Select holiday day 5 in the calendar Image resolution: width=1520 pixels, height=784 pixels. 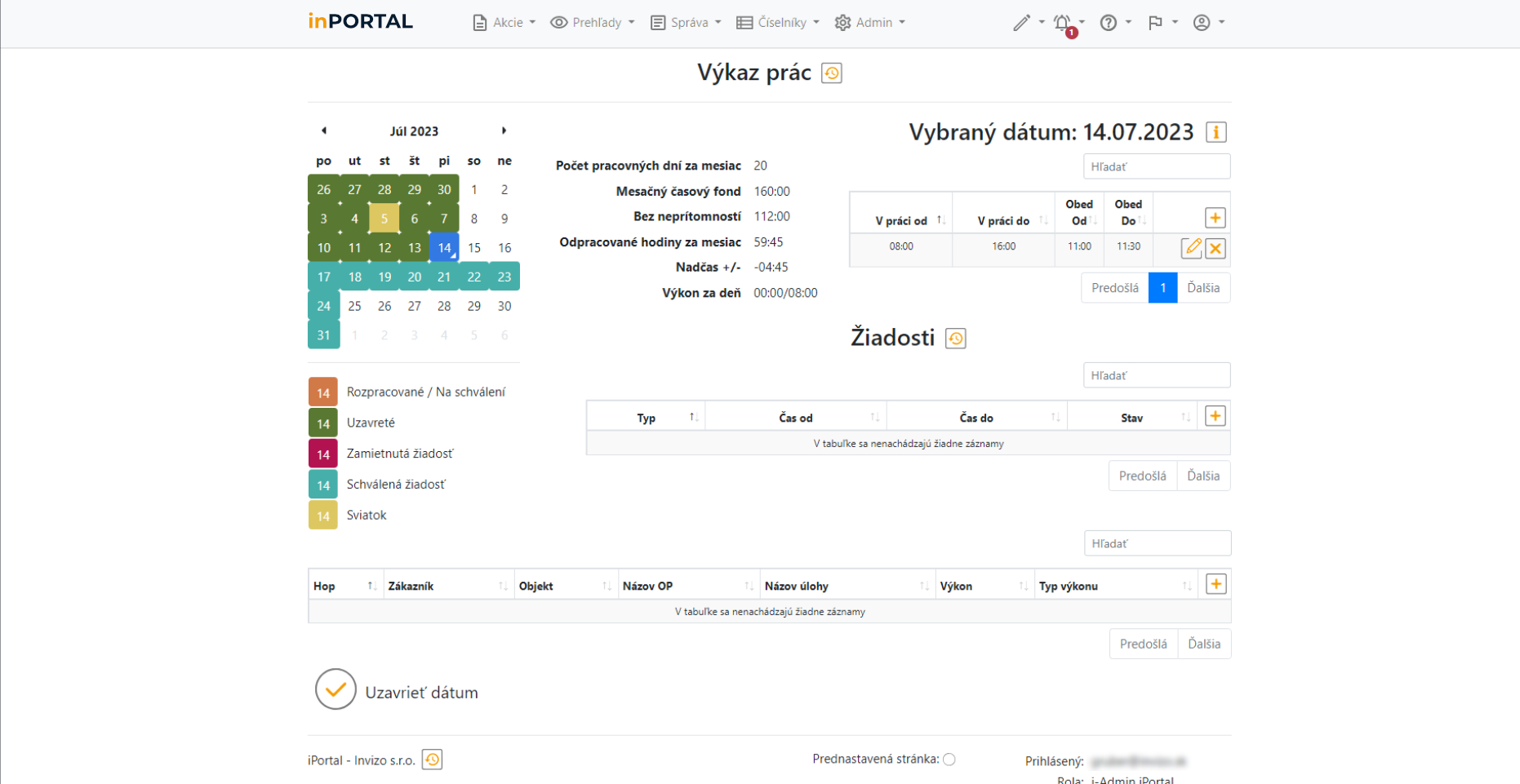384,219
